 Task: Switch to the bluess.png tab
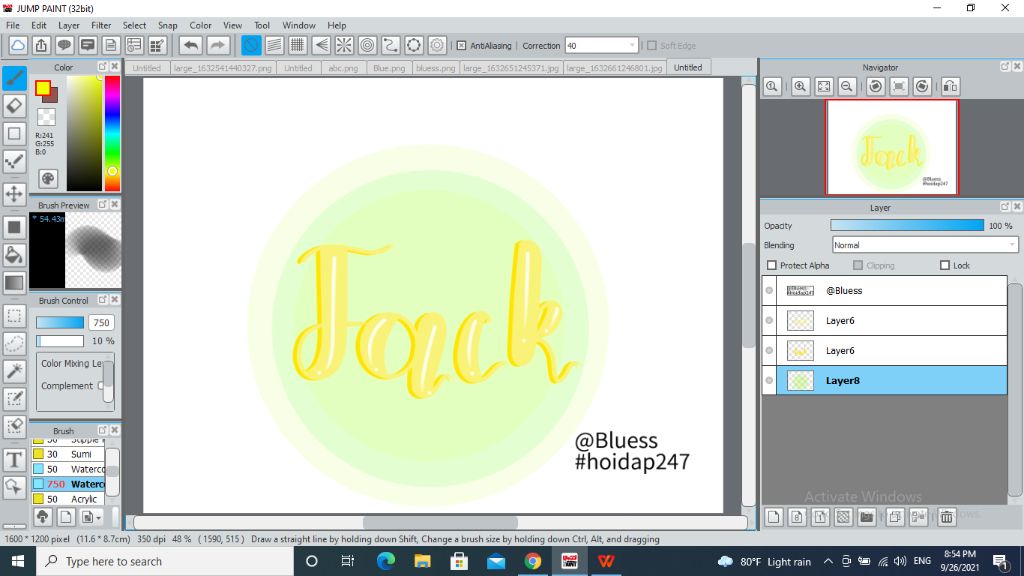435,68
